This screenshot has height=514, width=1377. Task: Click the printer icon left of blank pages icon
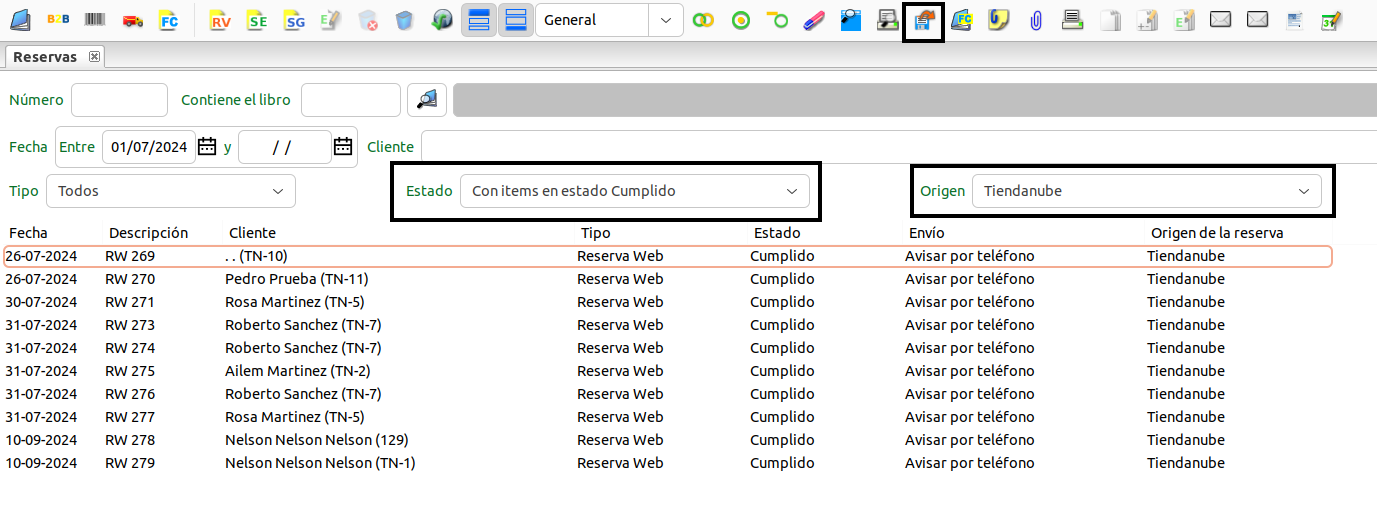pos(1072,20)
